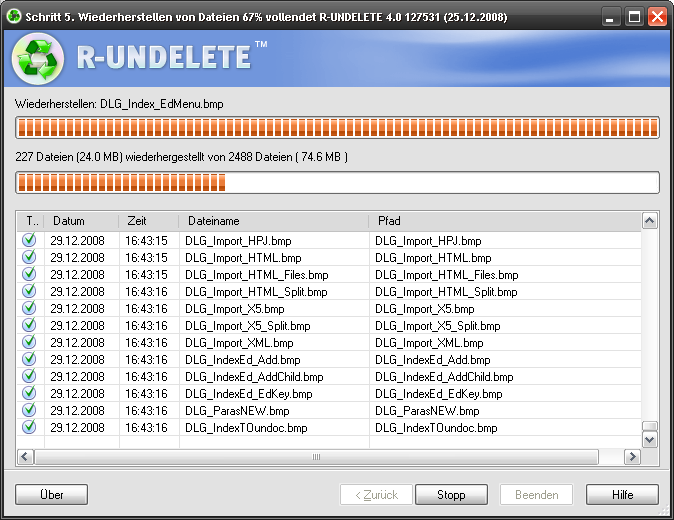Click the scroll down arrow of the file list

coord(649,440)
